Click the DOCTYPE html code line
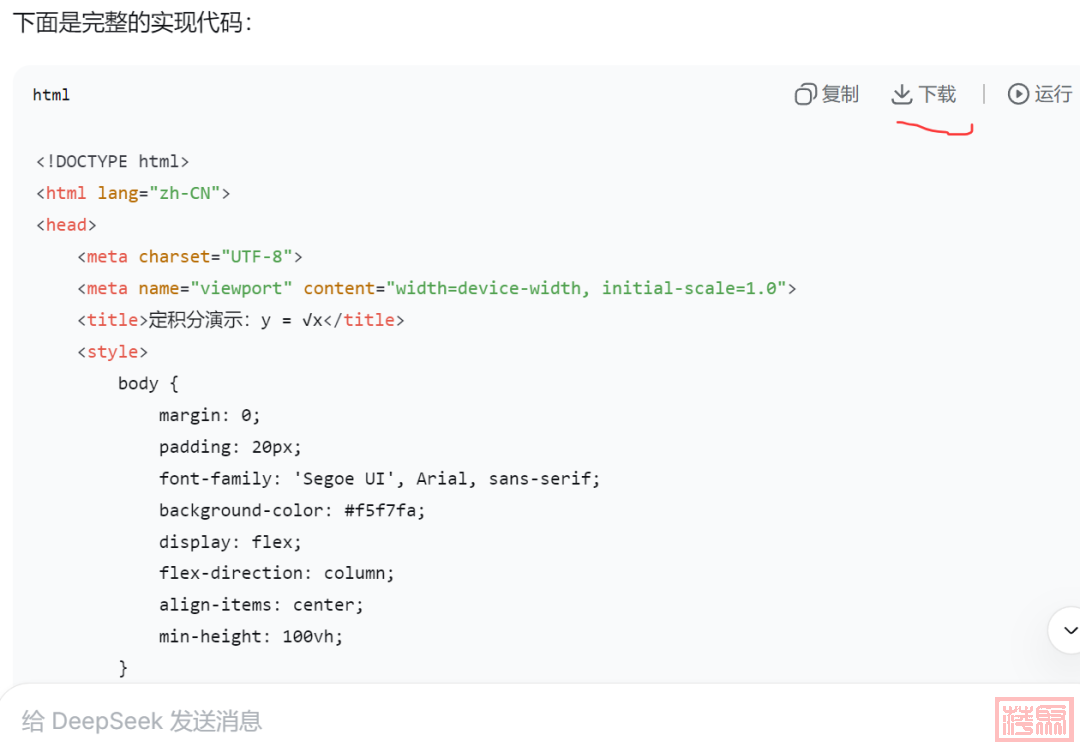1080x747 pixels. (112, 161)
